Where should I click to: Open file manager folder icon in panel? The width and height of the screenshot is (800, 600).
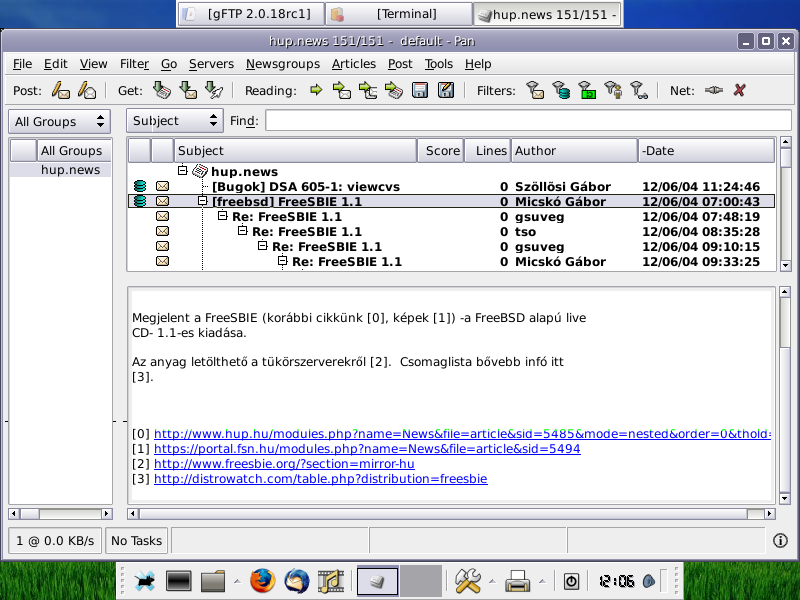pyautogui.click(x=213, y=581)
